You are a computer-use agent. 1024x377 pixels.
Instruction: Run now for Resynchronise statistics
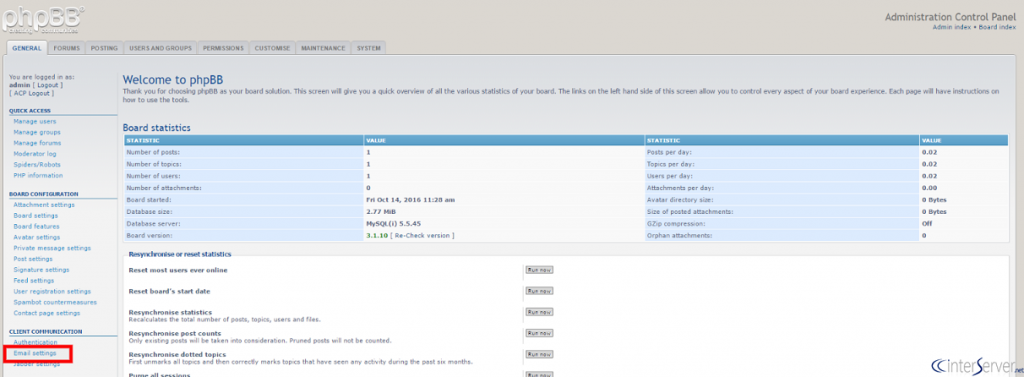click(x=539, y=312)
